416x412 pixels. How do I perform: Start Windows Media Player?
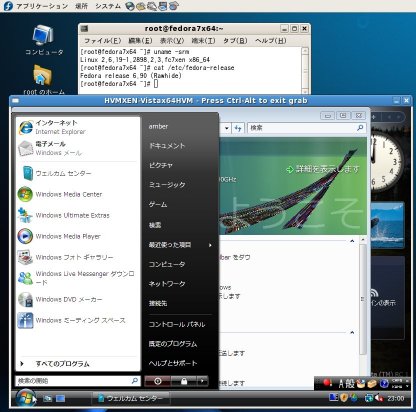[78, 236]
